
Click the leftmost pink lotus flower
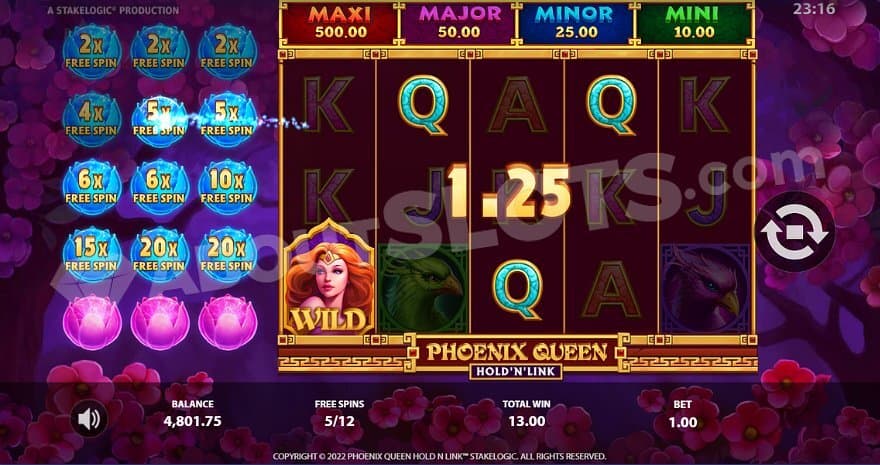click(92, 322)
